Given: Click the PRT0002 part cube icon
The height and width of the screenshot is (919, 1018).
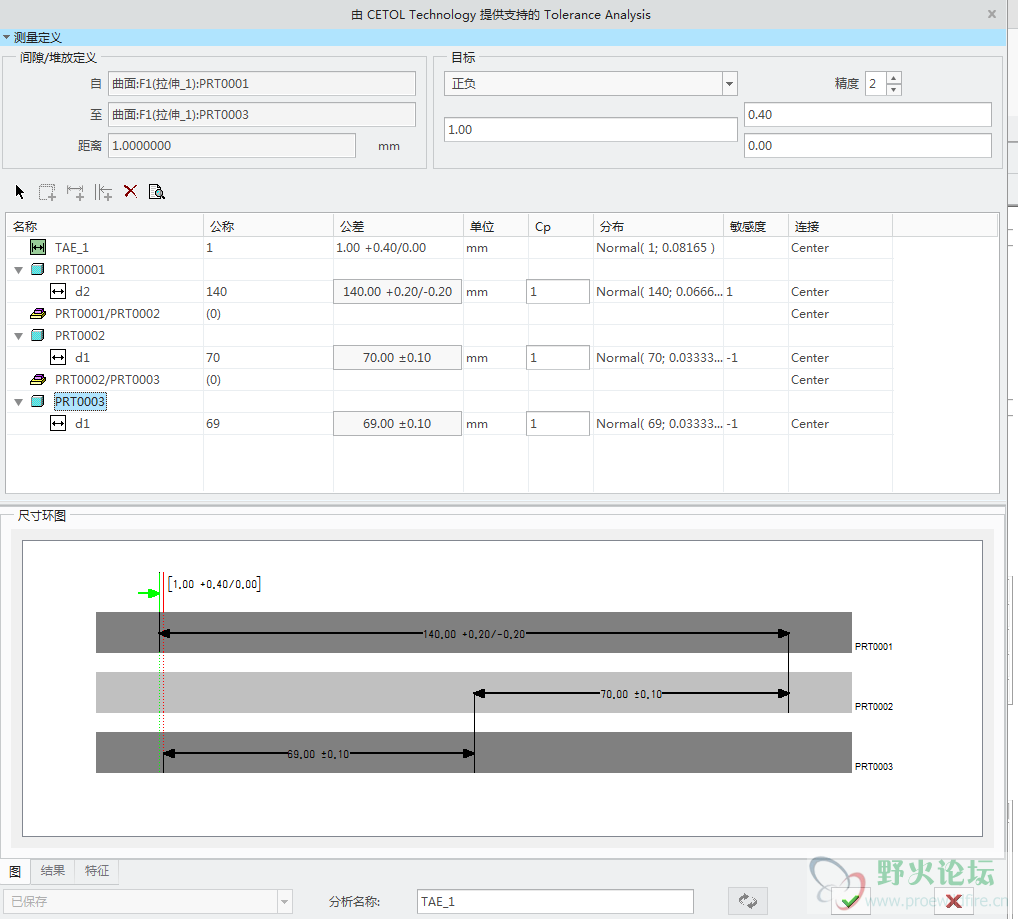Looking at the screenshot, I should tap(38, 336).
